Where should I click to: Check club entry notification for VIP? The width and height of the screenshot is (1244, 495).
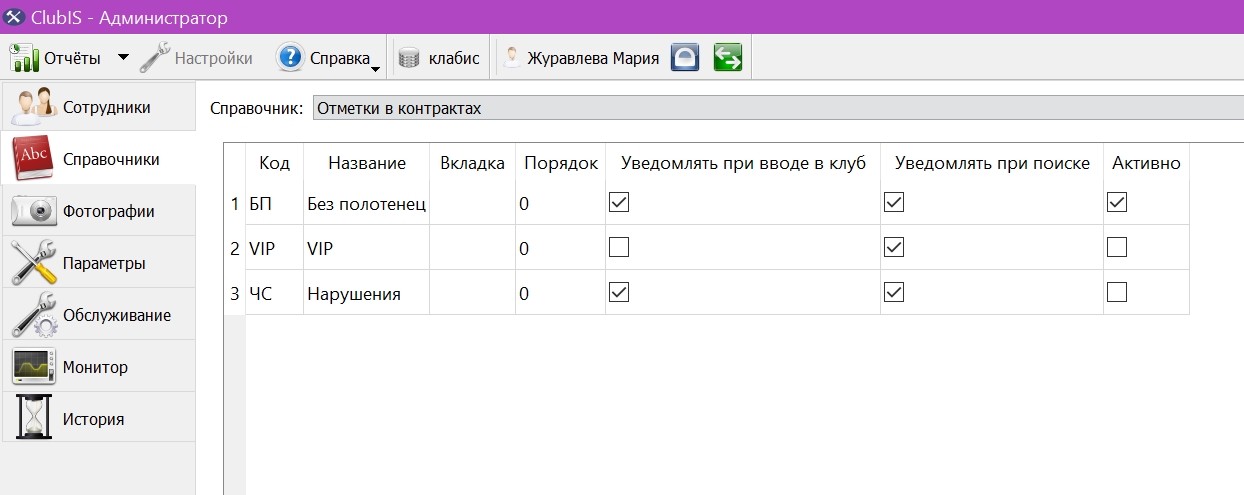tap(619, 247)
